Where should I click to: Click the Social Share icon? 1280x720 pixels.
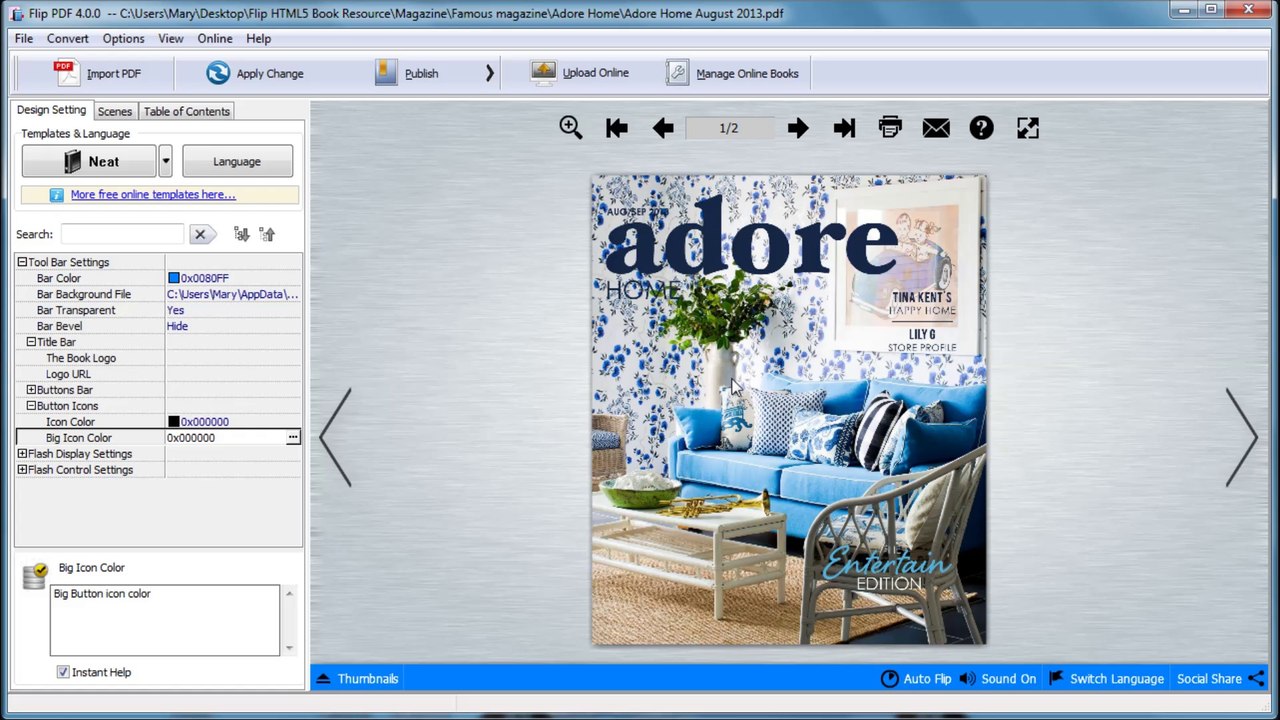click(x=1256, y=679)
